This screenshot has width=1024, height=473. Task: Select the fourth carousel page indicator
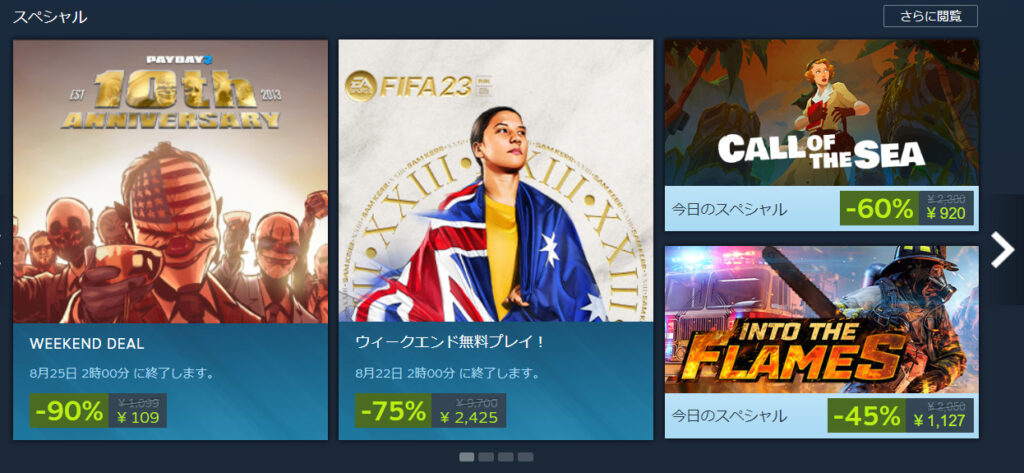pyautogui.click(x=525, y=457)
